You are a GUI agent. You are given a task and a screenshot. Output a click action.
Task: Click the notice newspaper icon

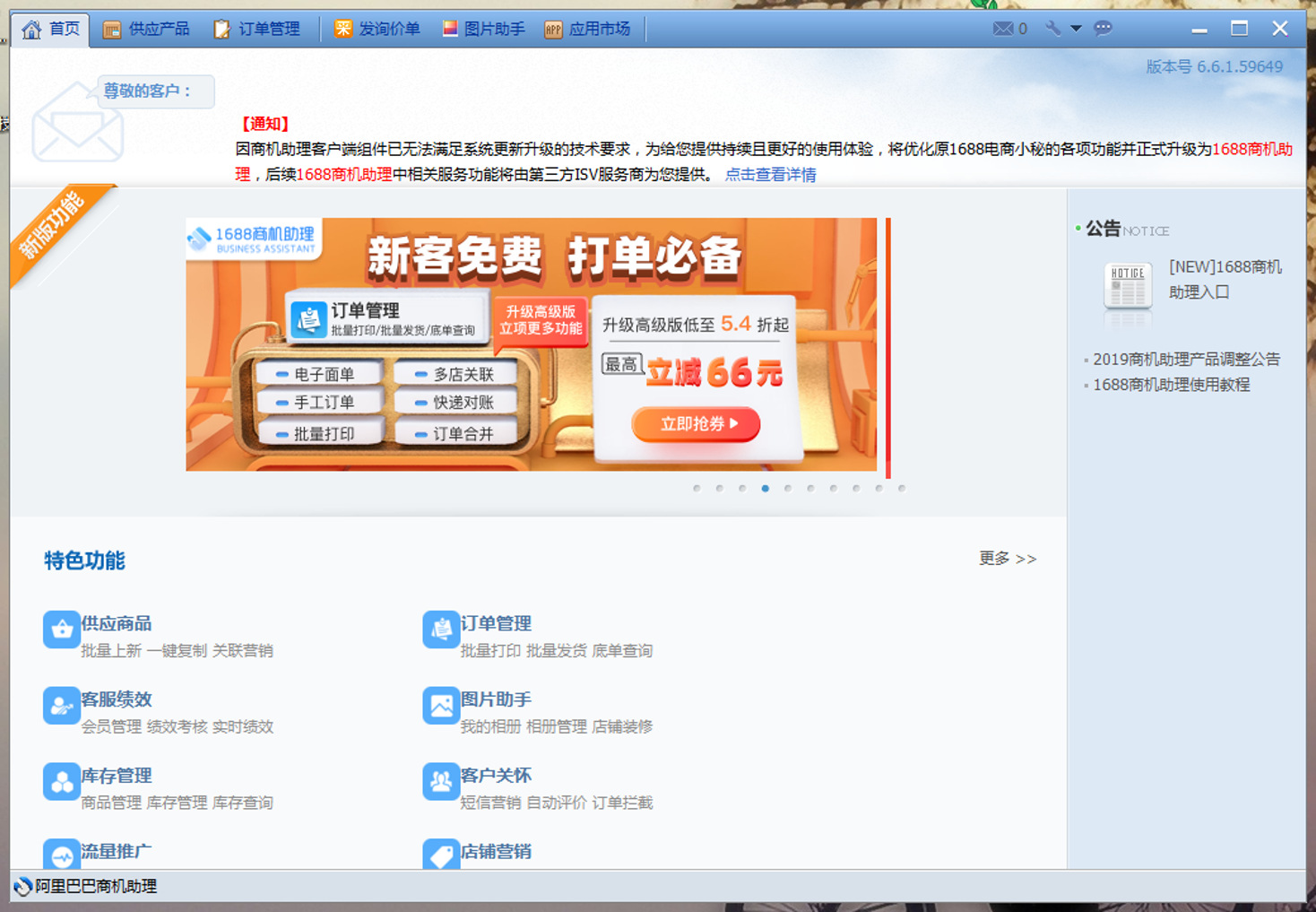[x=1128, y=287]
